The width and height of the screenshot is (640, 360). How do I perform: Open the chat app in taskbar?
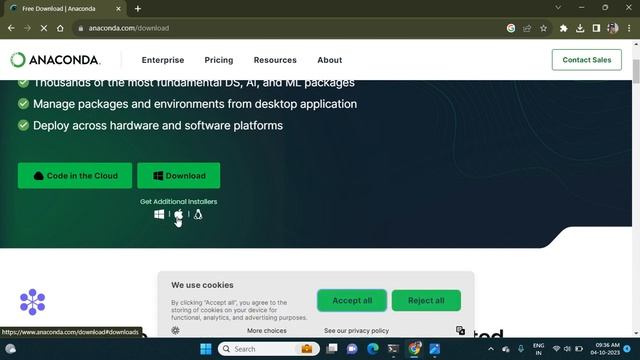tap(352, 349)
